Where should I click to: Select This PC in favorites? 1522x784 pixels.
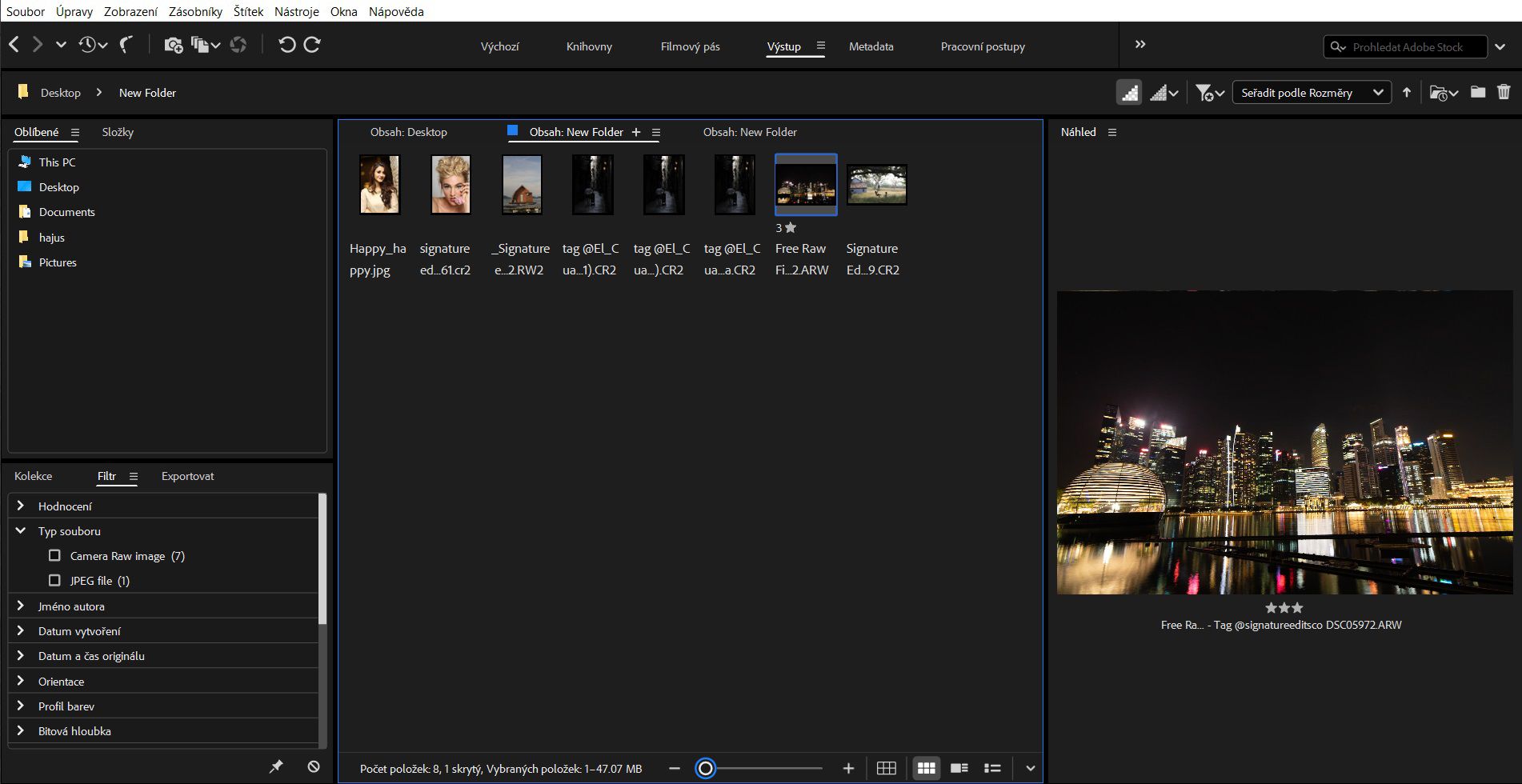tap(57, 162)
